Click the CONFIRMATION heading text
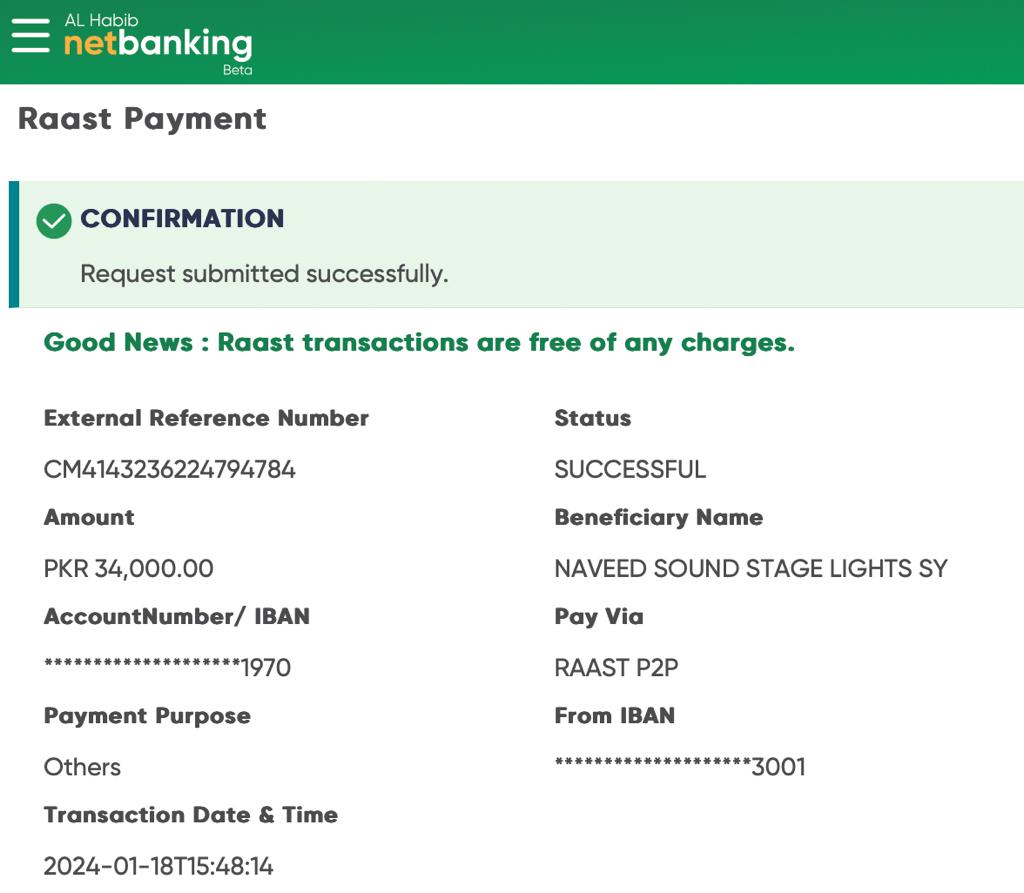The image size is (1024, 893). click(x=182, y=219)
